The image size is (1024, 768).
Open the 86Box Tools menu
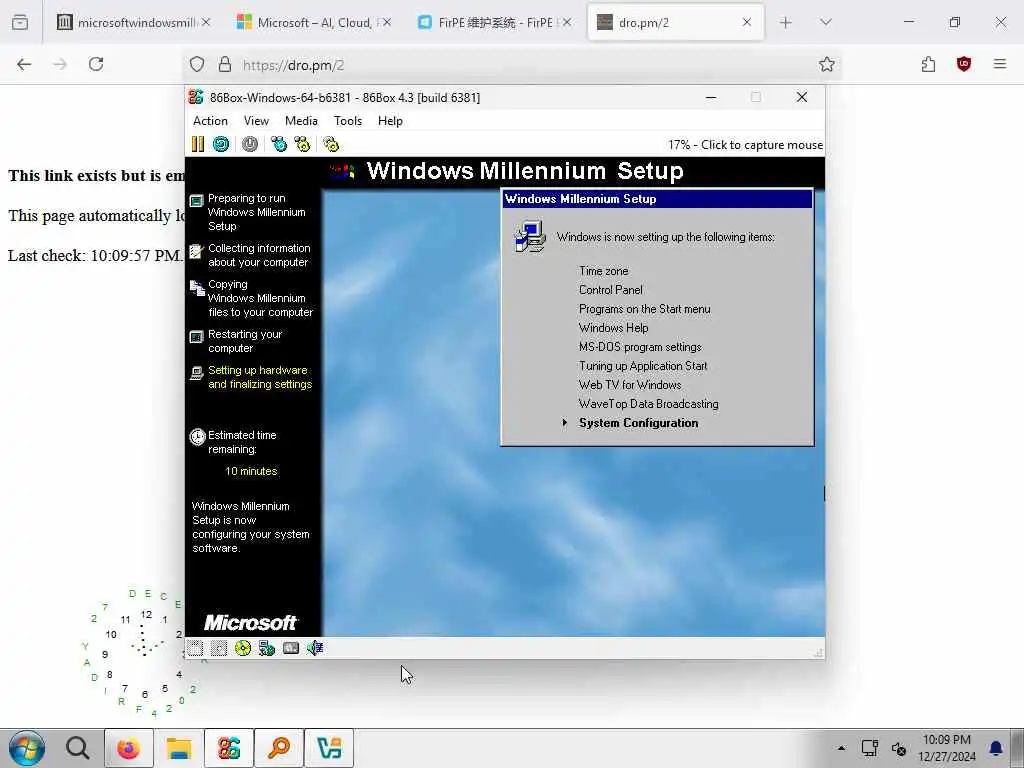(347, 121)
